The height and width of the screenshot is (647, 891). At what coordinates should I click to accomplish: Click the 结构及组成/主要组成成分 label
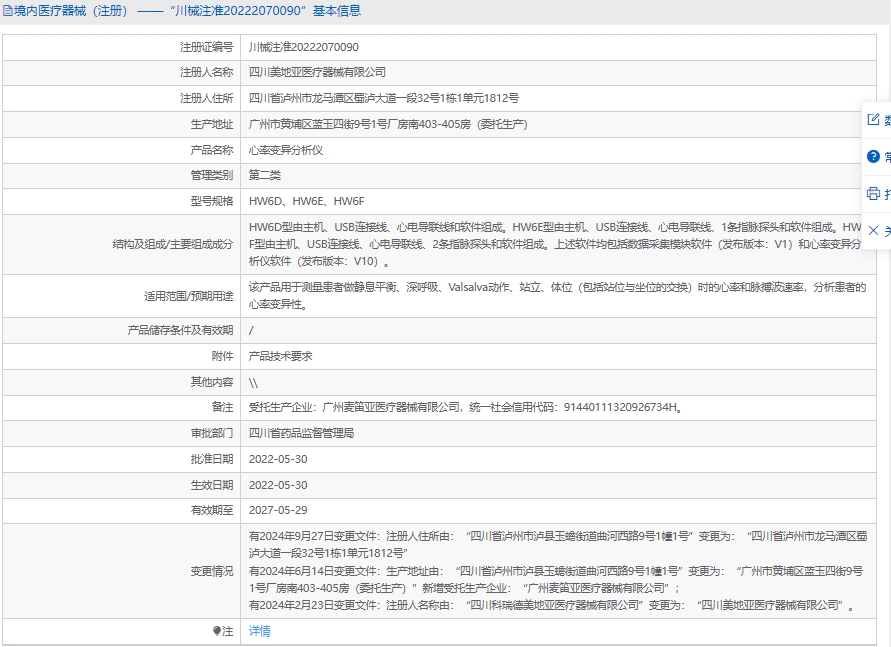173,244
